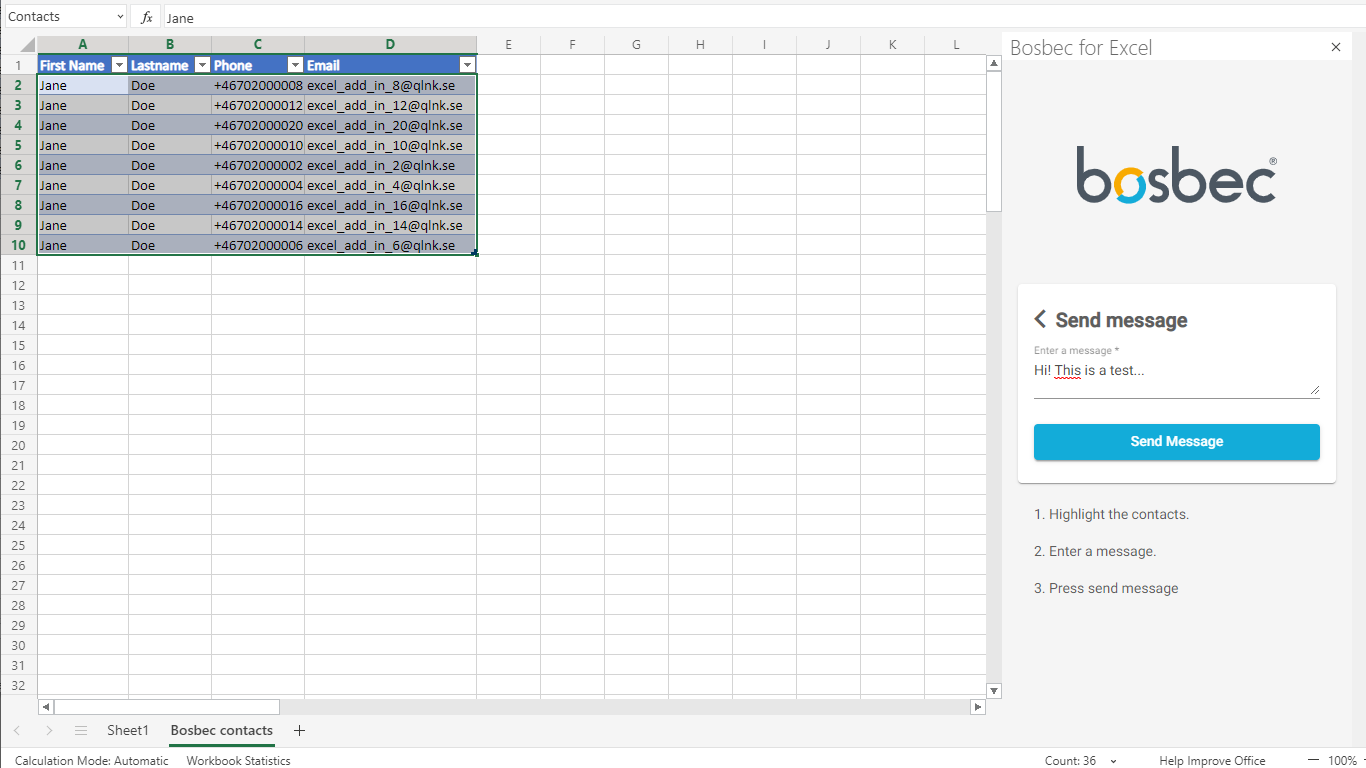This screenshot has height=768, width=1366.
Task: Add a new sheet with plus icon
Action: click(x=299, y=731)
